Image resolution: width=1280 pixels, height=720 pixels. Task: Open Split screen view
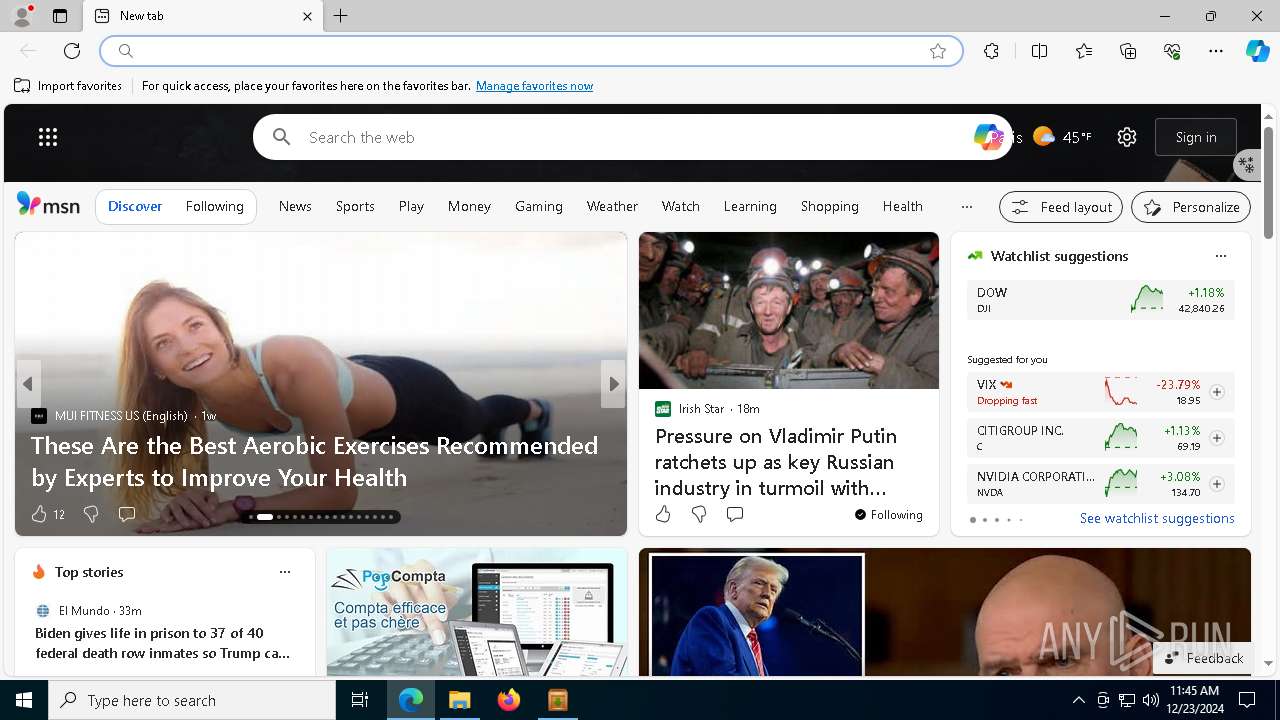(1040, 51)
